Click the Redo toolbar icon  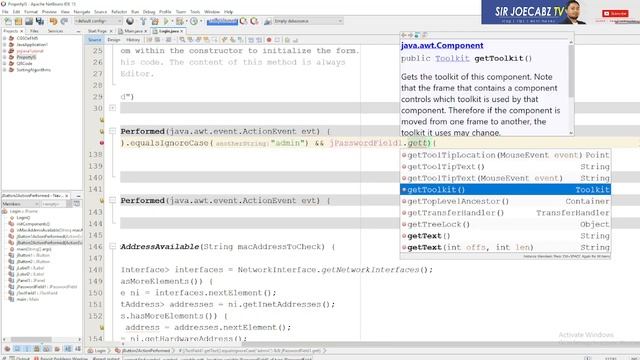coord(64,21)
